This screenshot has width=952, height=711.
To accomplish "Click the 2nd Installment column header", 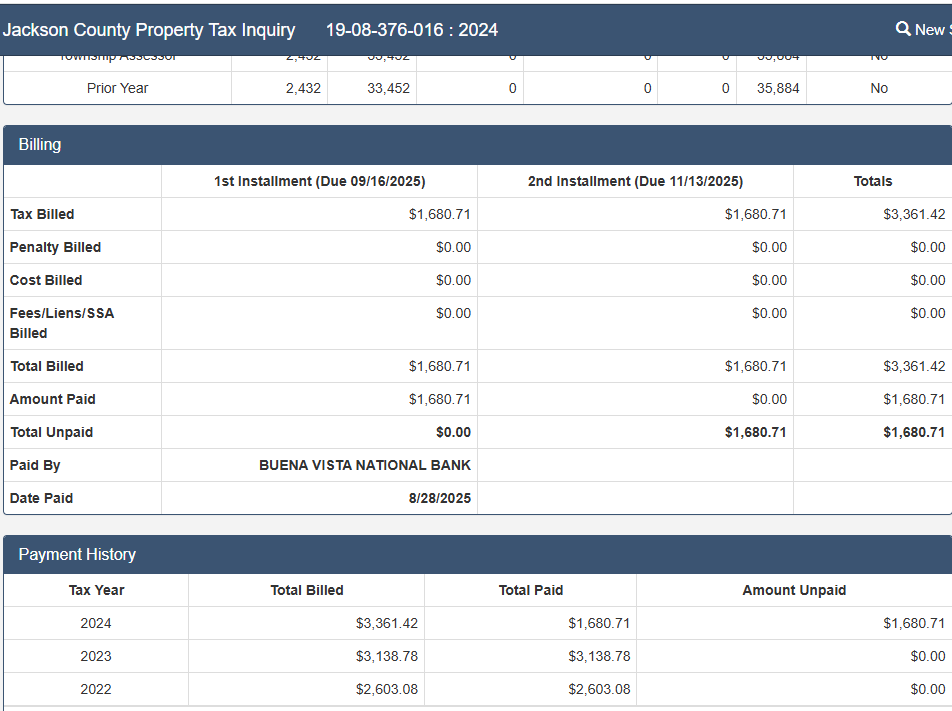I will [x=635, y=181].
